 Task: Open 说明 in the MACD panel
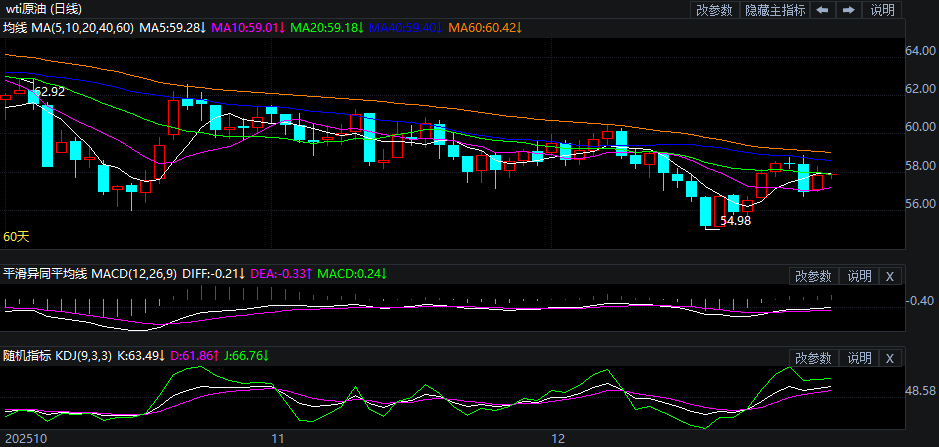(860, 276)
